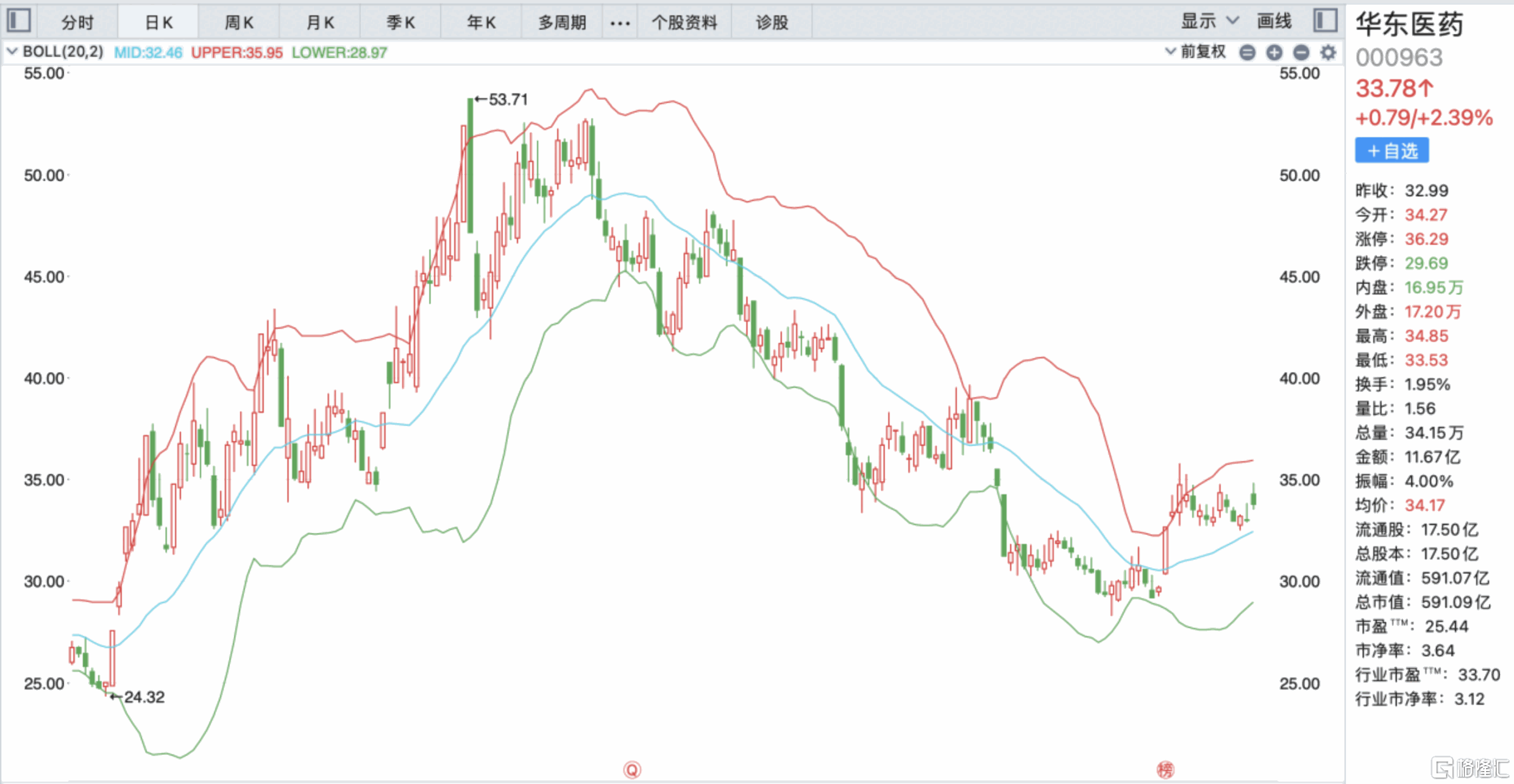The width and height of the screenshot is (1514, 784).
Task: Click the 行业市净率 3.12 row
Action: (x=1420, y=699)
